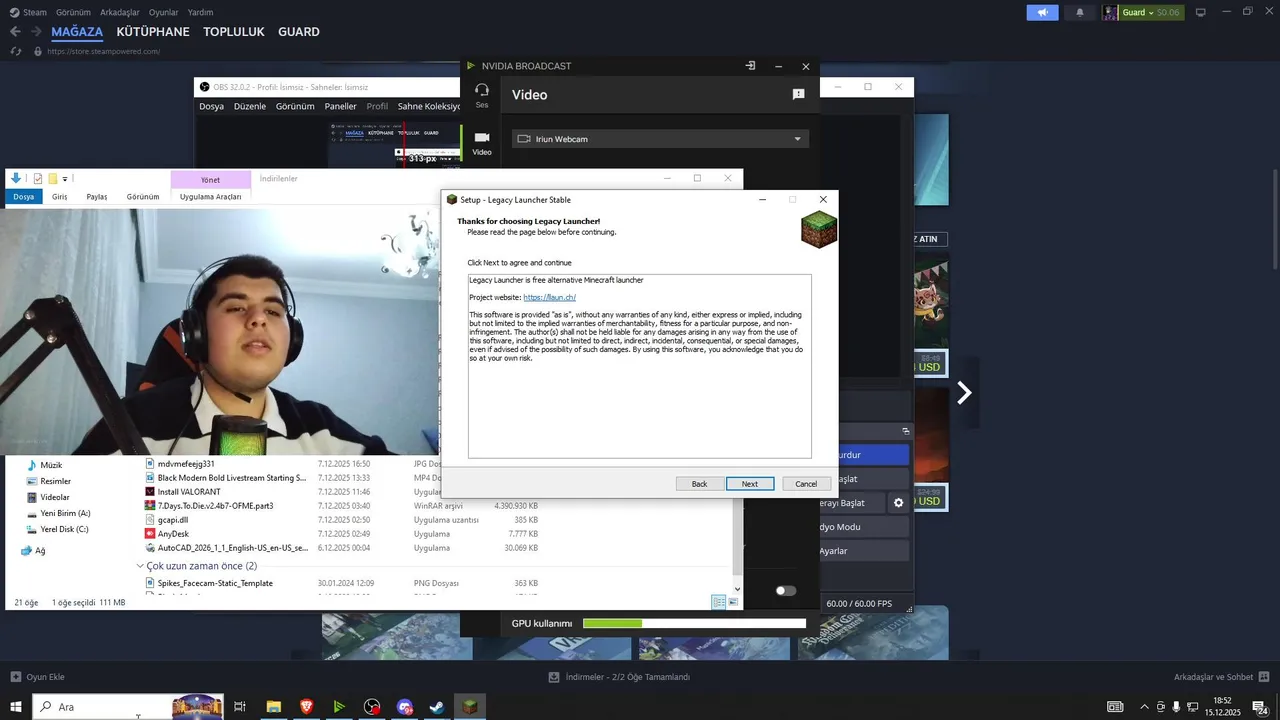Click OBS Stüdyo Modu button
Viewport: 1280px width, 720px height.
(864, 527)
